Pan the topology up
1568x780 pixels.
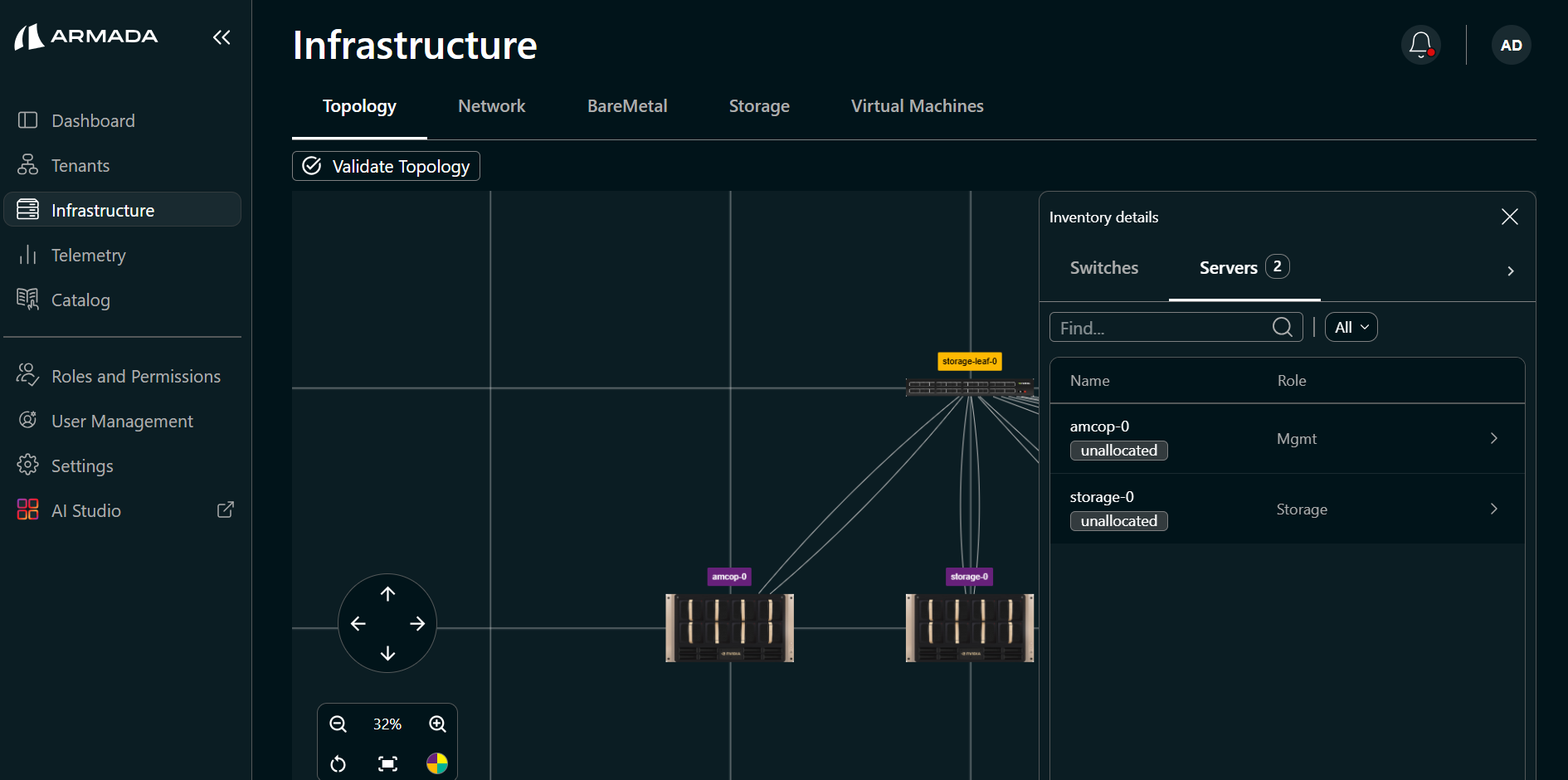(387, 593)
